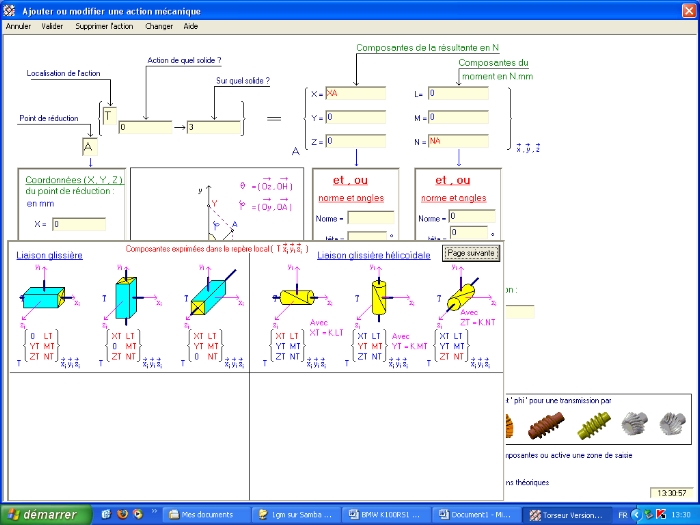
Task: Click the 13:30:57 time display box
Action: coord(672,493)
